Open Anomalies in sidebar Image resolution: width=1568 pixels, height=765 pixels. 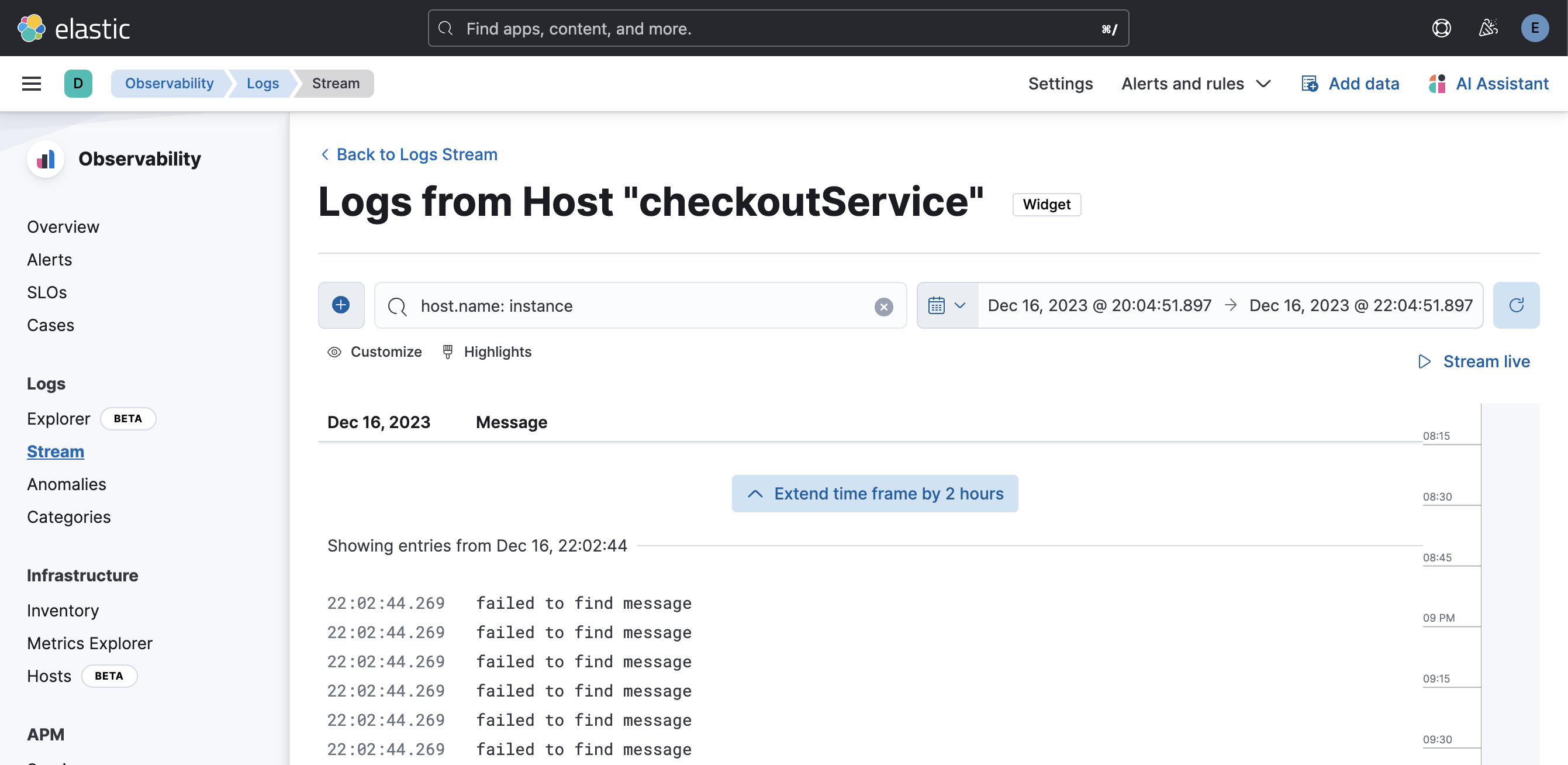tap(66, 485)
